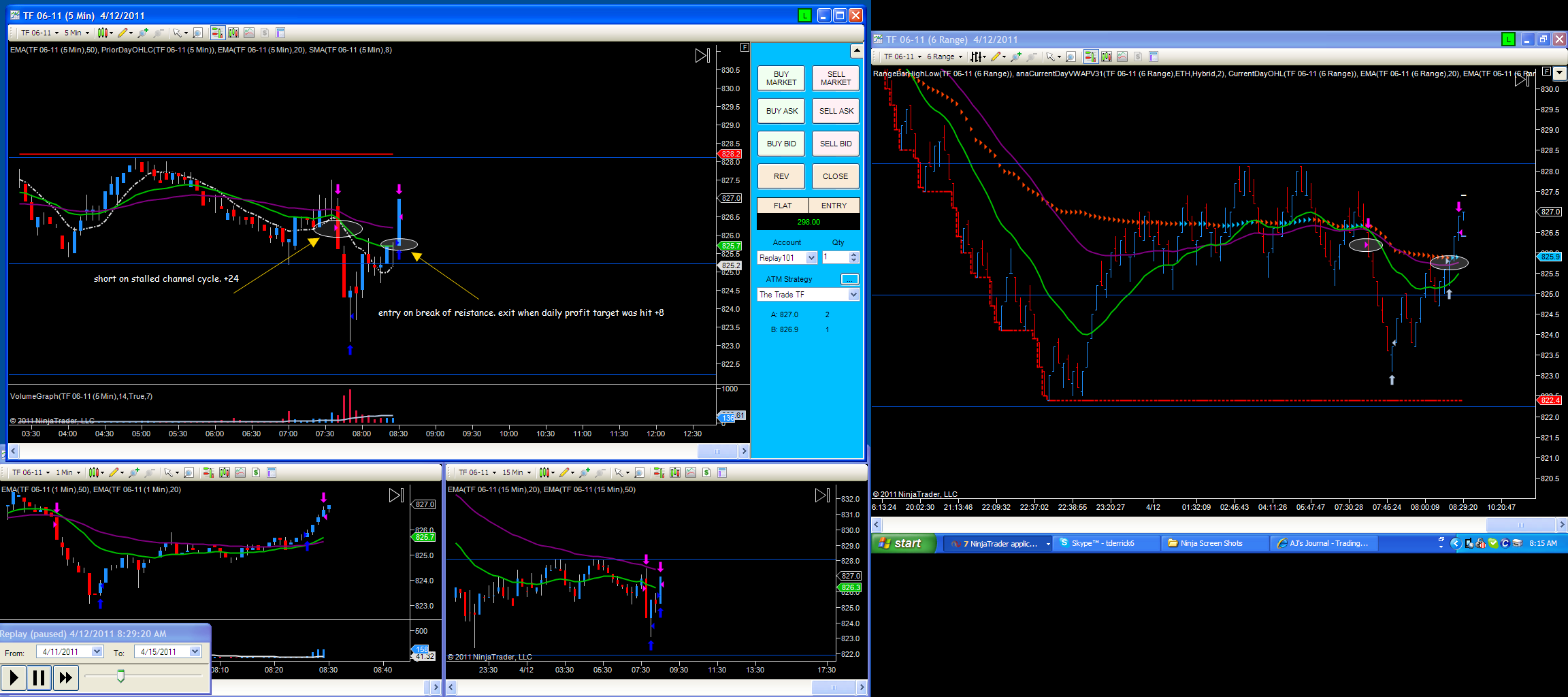Click zoom in magnifier in 5 Min chart
This screenshot has height=697, width=1568.
[143, 33]
